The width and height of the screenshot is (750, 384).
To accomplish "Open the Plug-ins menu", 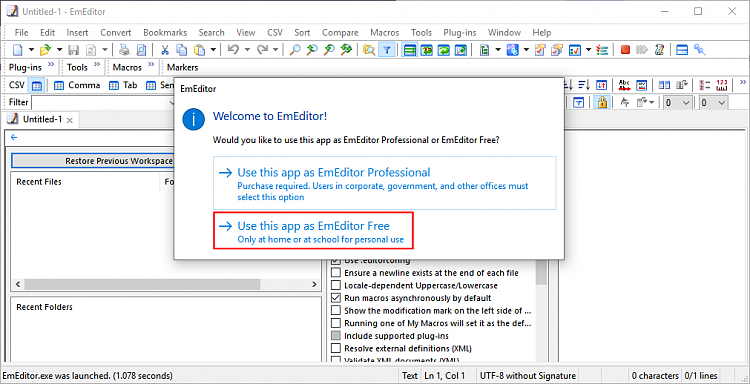I will (460, 33).
